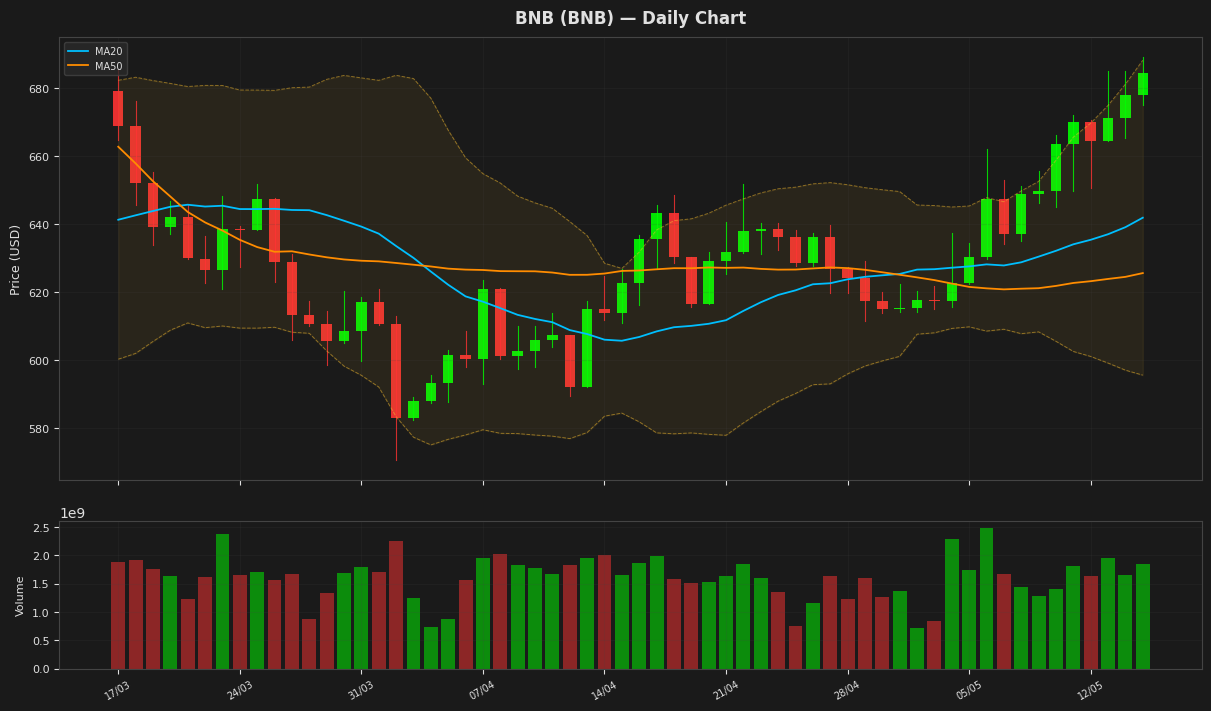Click the 1.0 volume tick label
This screenshot has width=1211, height=711.
(x=42, y=613)
